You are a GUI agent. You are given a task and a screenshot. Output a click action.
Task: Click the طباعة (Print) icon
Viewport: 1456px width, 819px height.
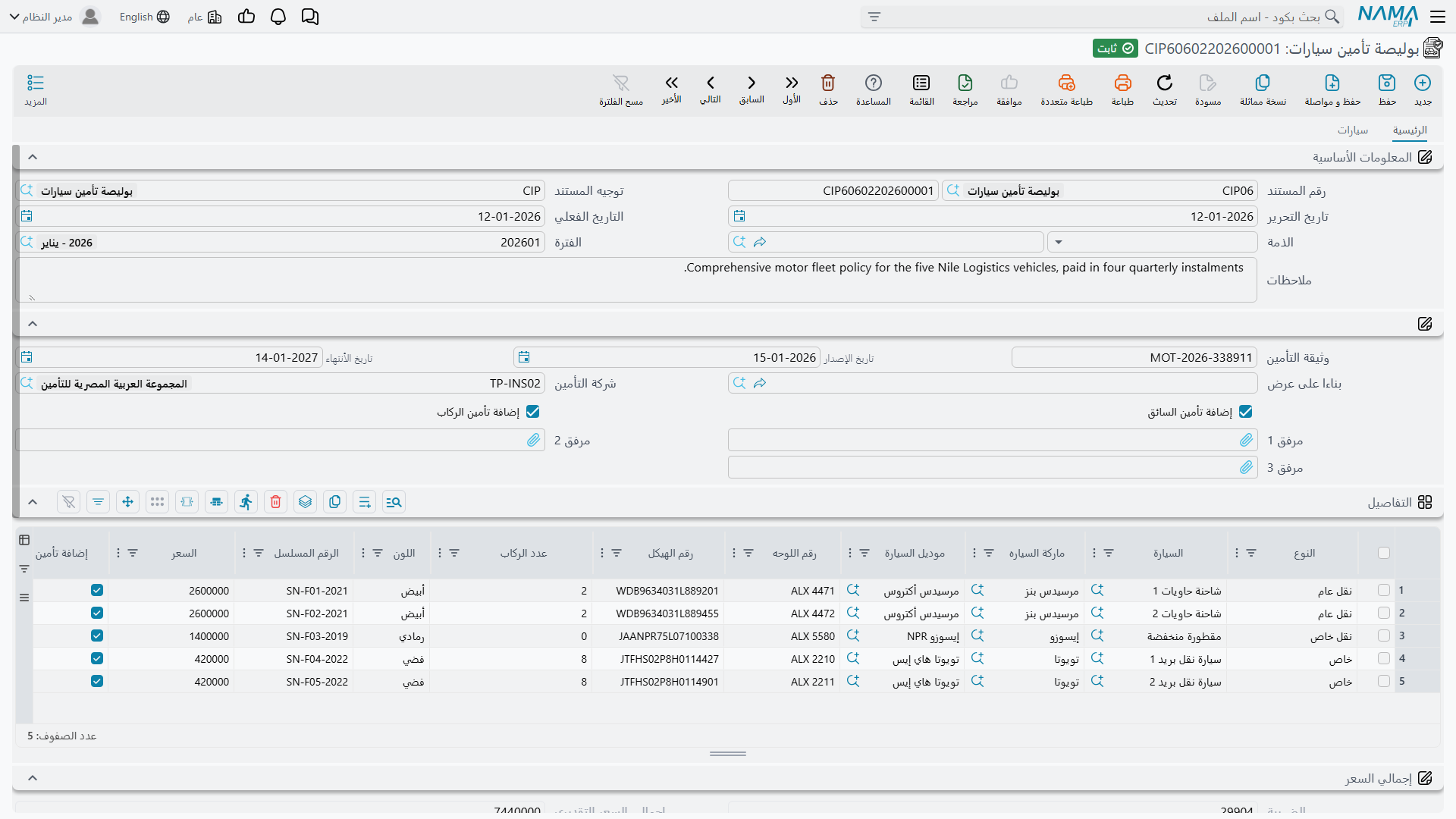(1122, 83)
